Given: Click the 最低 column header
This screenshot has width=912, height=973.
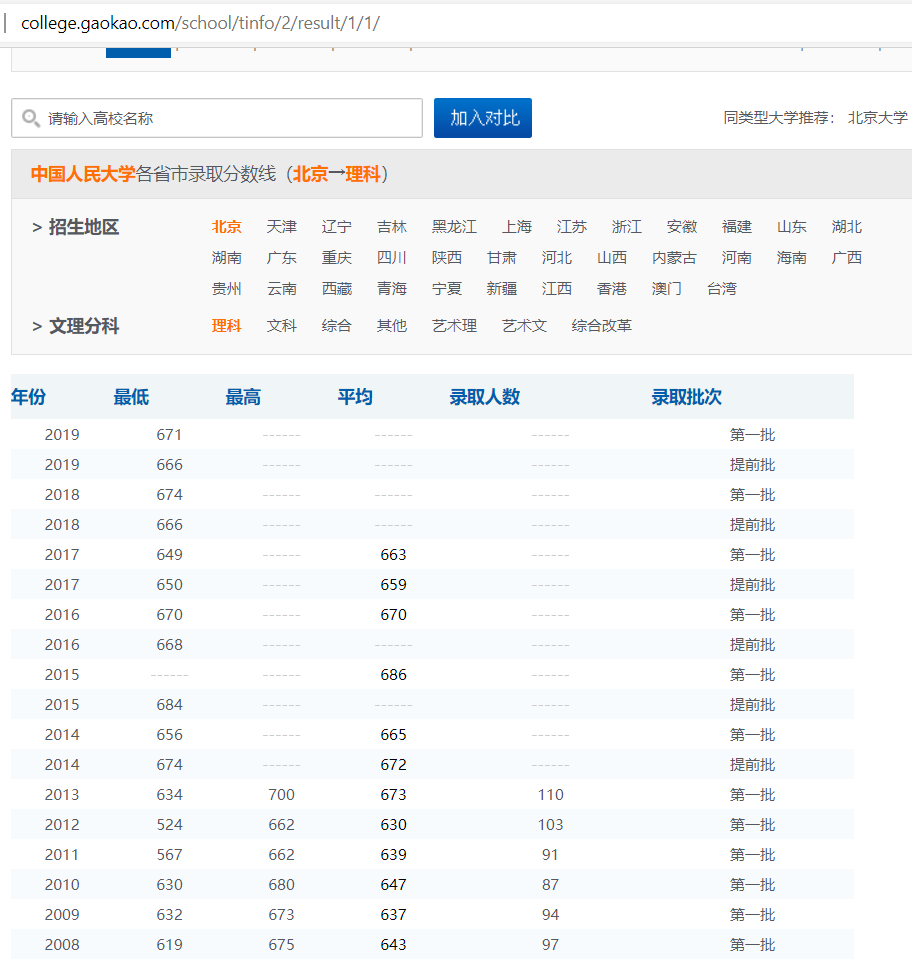Looking at the screenshot, I should pos(132,397).
